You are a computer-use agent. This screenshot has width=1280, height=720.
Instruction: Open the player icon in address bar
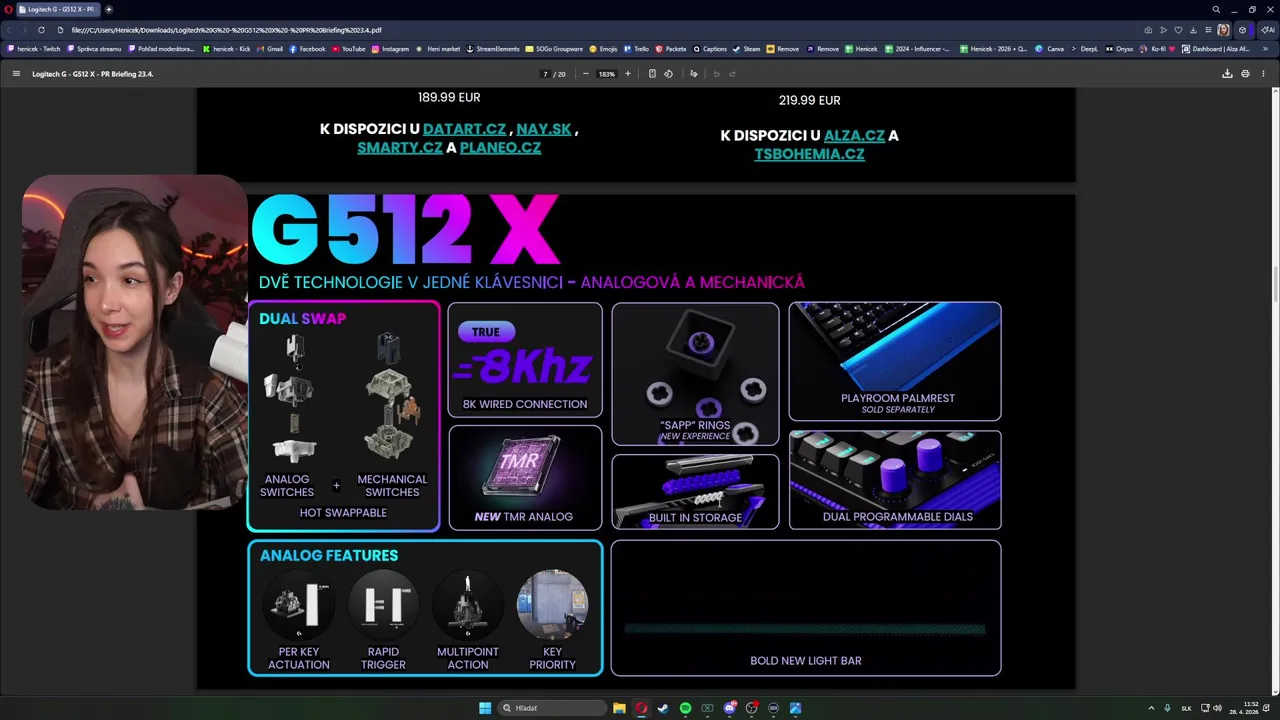click(1163, 30)
